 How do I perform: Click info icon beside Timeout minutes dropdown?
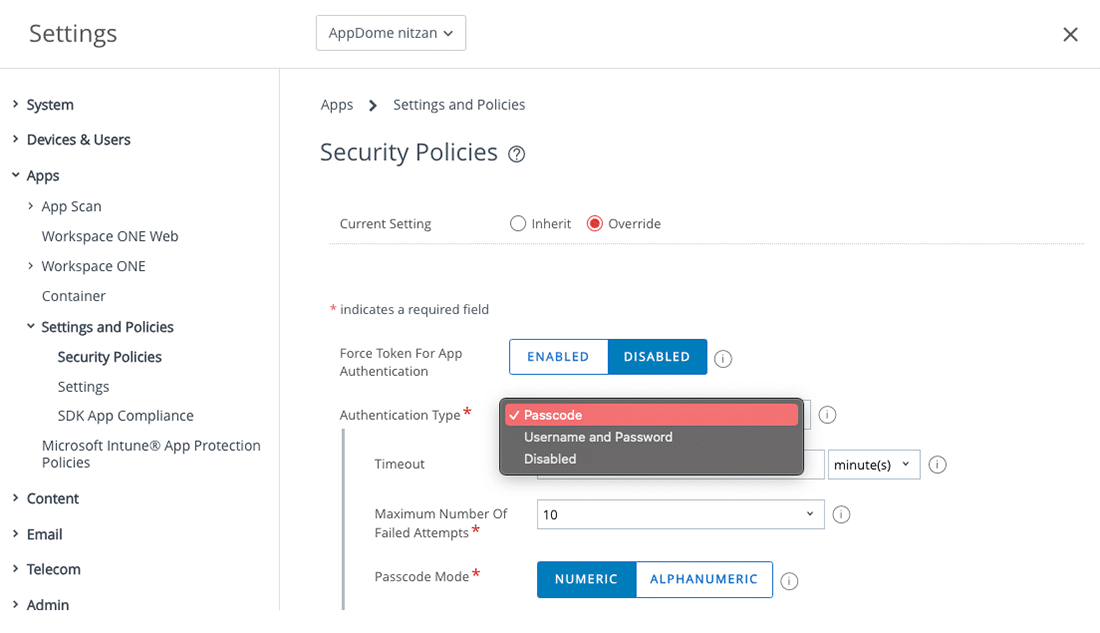(937, 464)
